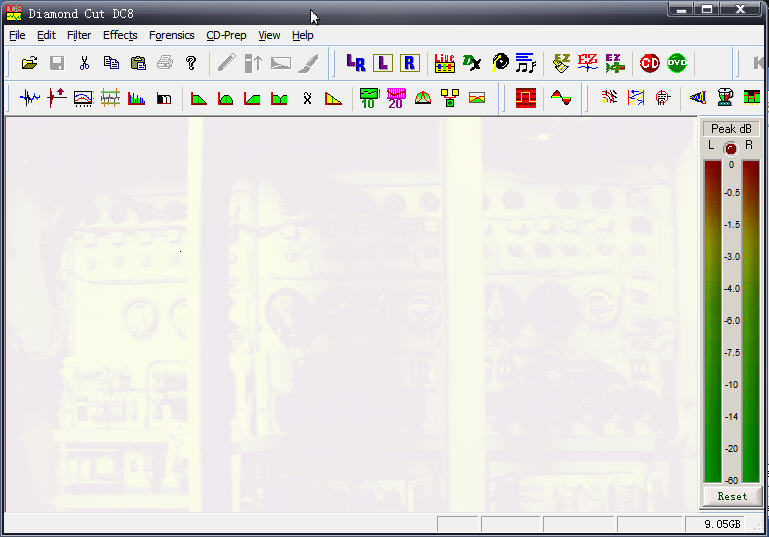Open the Forensics menu
Image resolution: width=769 pixels, height=537 pixels.
[172, 35]
